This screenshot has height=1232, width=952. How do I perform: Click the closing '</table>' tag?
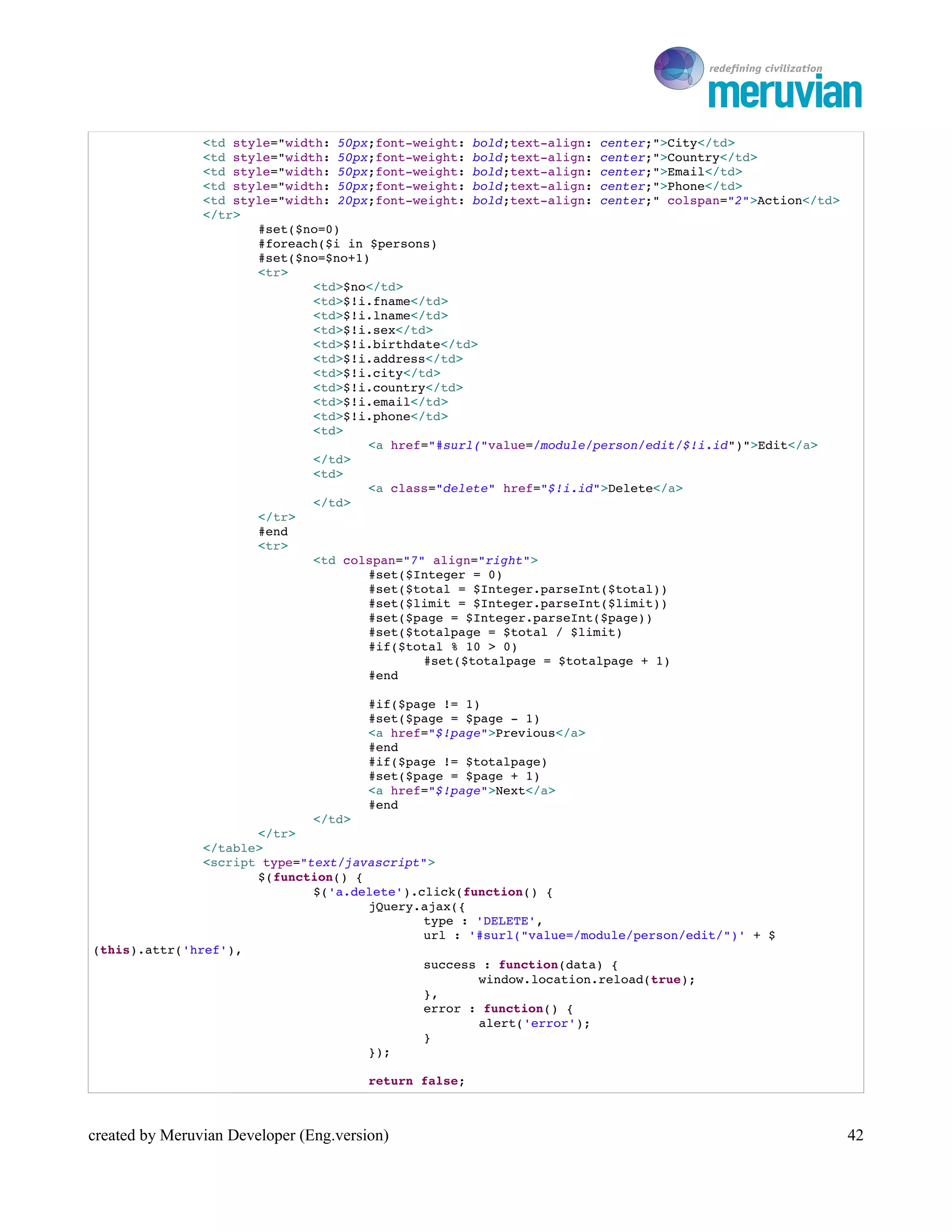[x=232, y=848]
